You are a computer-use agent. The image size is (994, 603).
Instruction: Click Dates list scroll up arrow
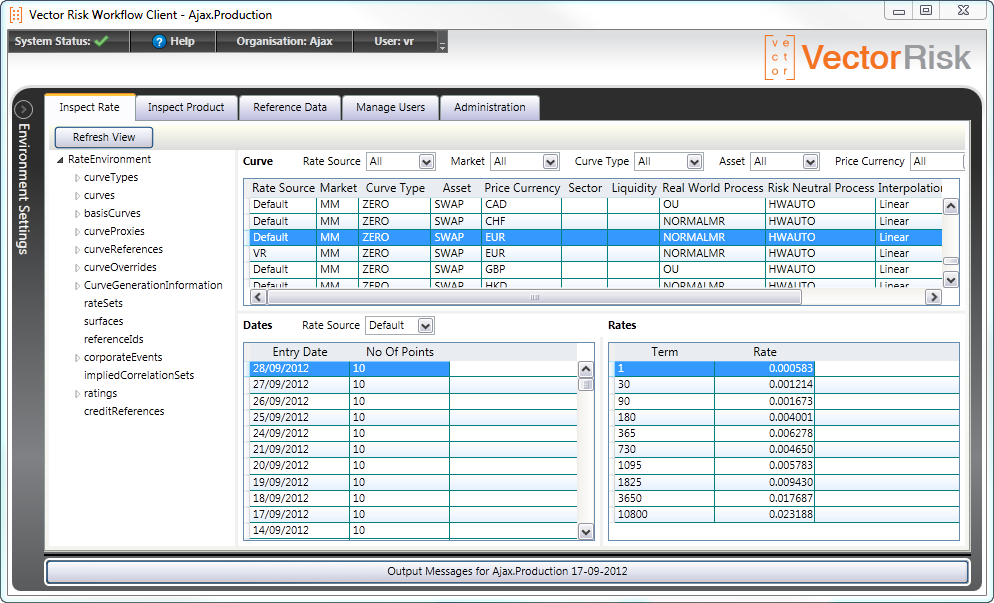[586, 369]
